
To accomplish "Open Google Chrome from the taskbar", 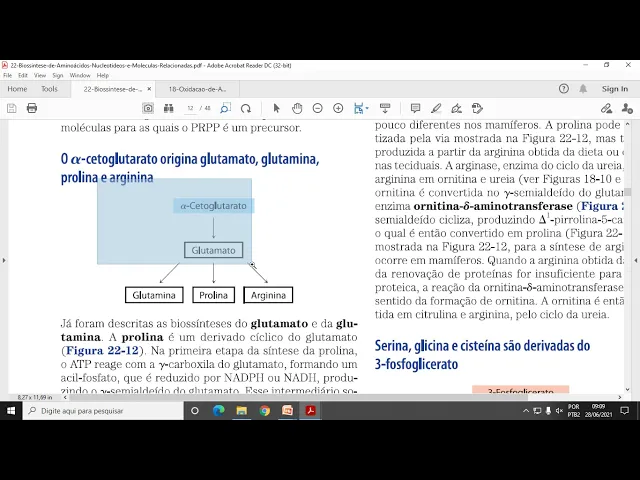I will point(264,411).
